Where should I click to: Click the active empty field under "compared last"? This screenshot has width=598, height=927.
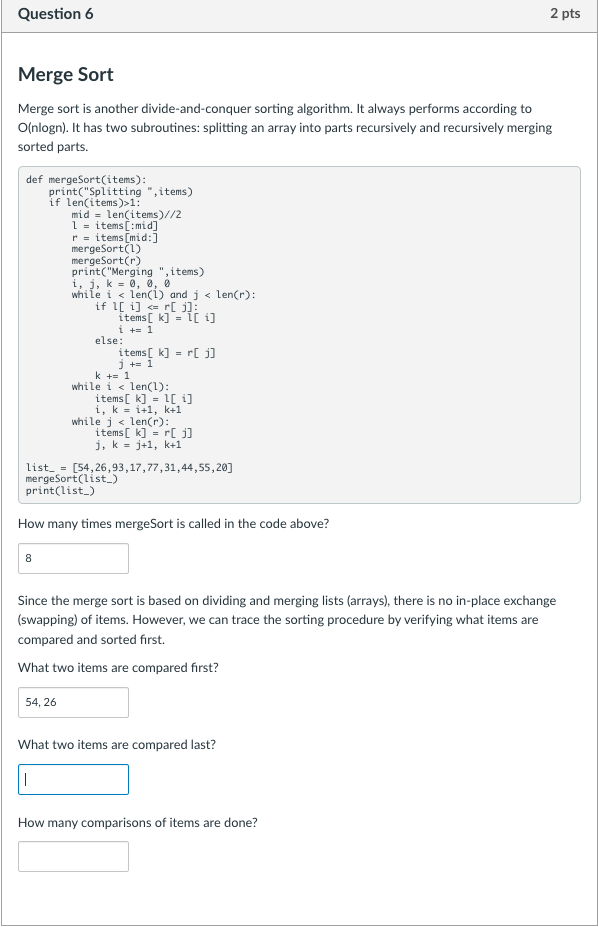click(72, 779)
